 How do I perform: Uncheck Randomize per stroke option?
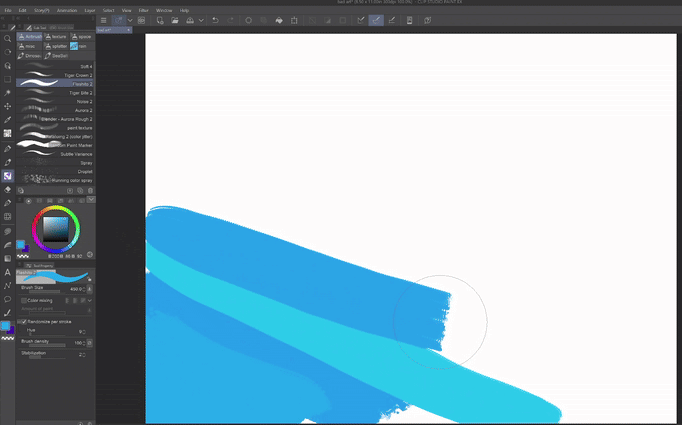coord(22,321)
